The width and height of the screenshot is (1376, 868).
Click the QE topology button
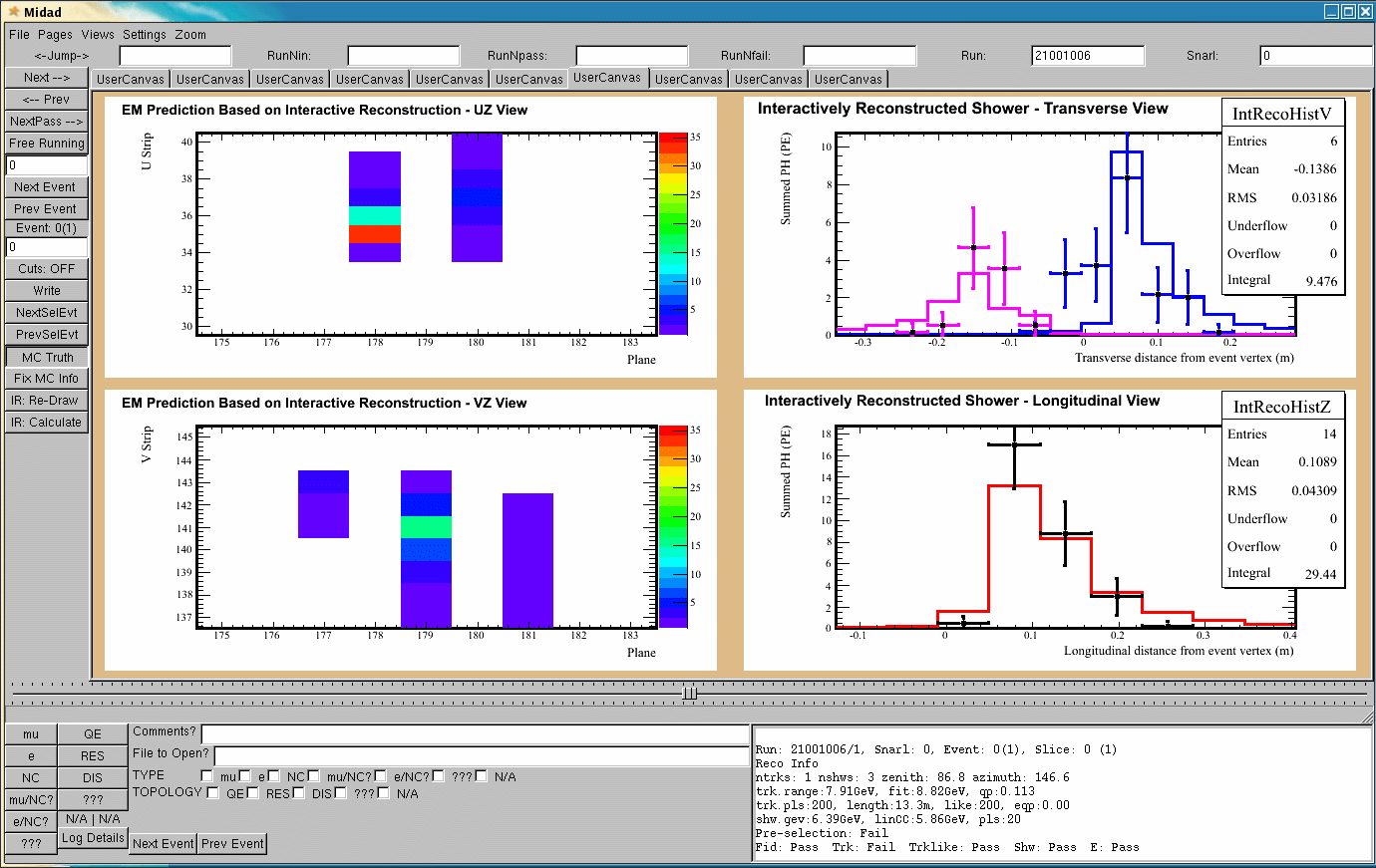pos(93,734)
